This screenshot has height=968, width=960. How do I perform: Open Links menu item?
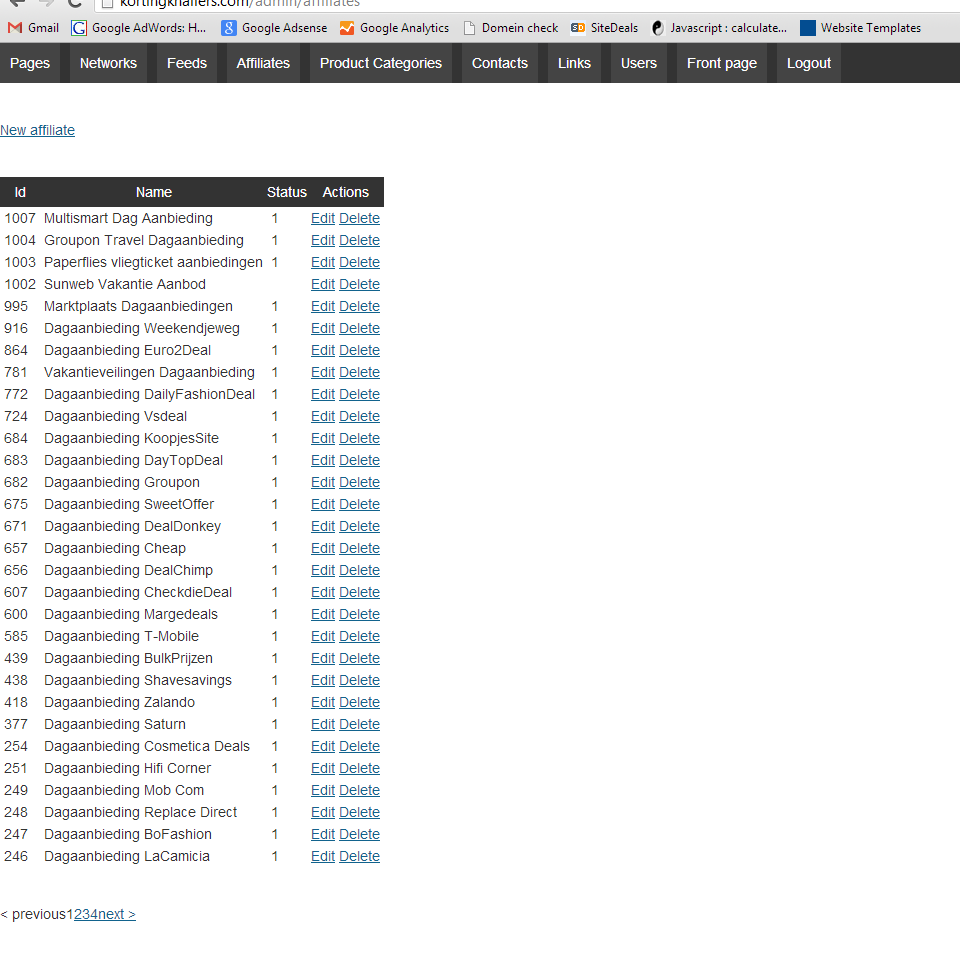pos(574,63)
